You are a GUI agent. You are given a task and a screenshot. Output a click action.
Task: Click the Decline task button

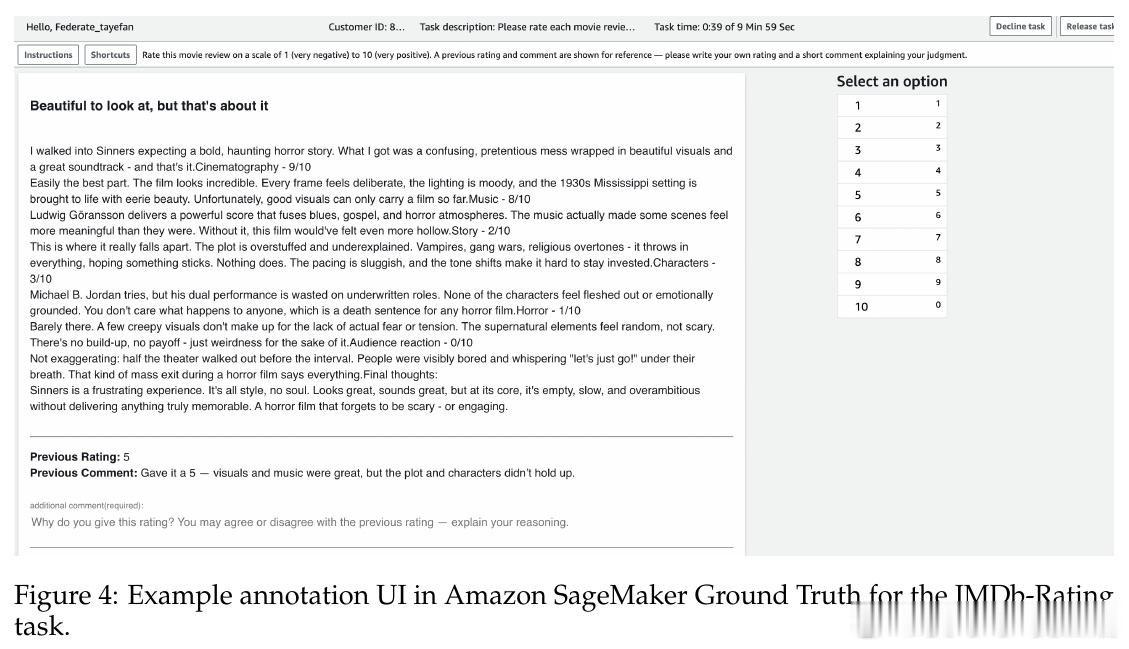(1020, 27)
